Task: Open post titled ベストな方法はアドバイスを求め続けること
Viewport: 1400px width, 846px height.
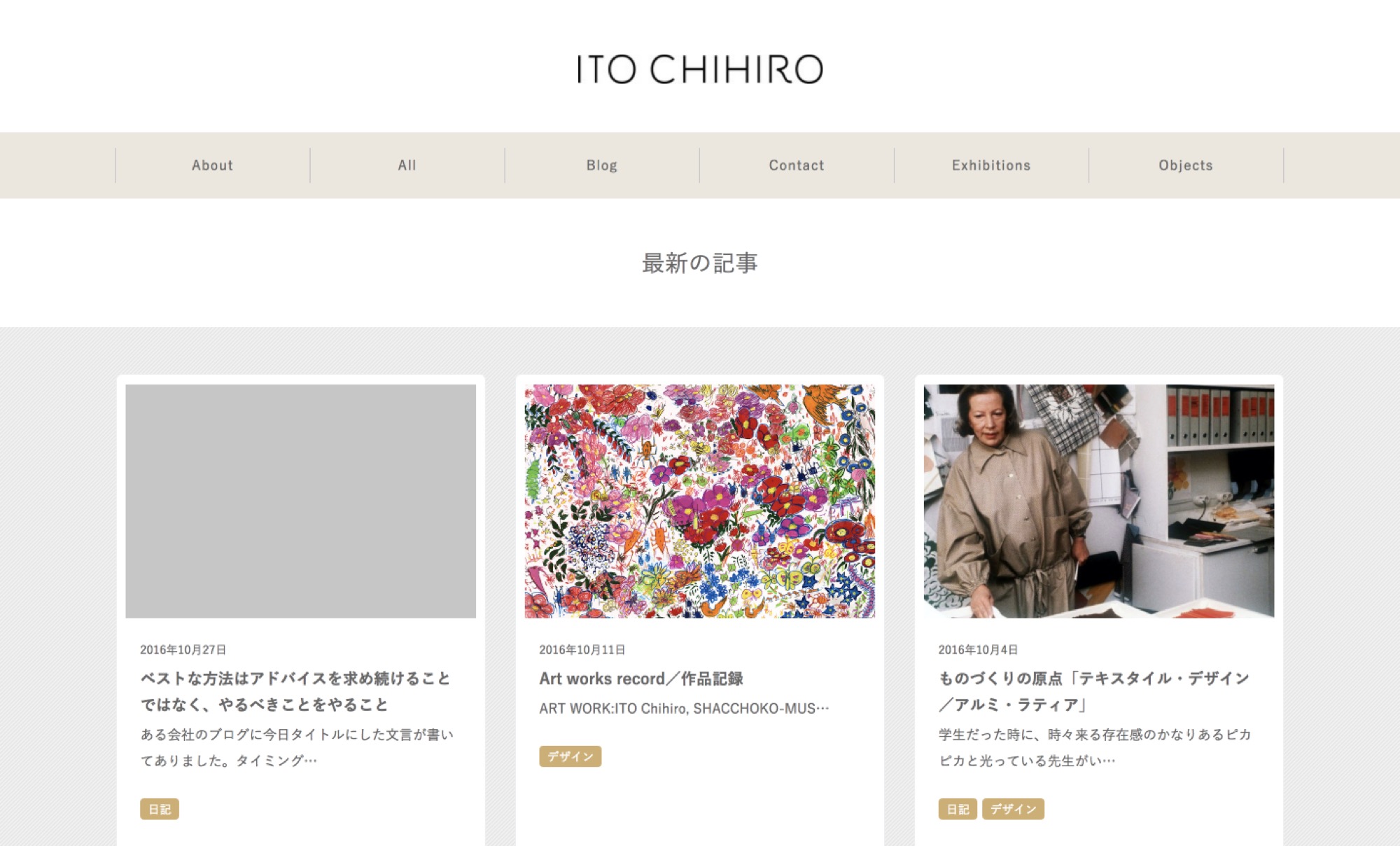Action: tap(295, 691)
